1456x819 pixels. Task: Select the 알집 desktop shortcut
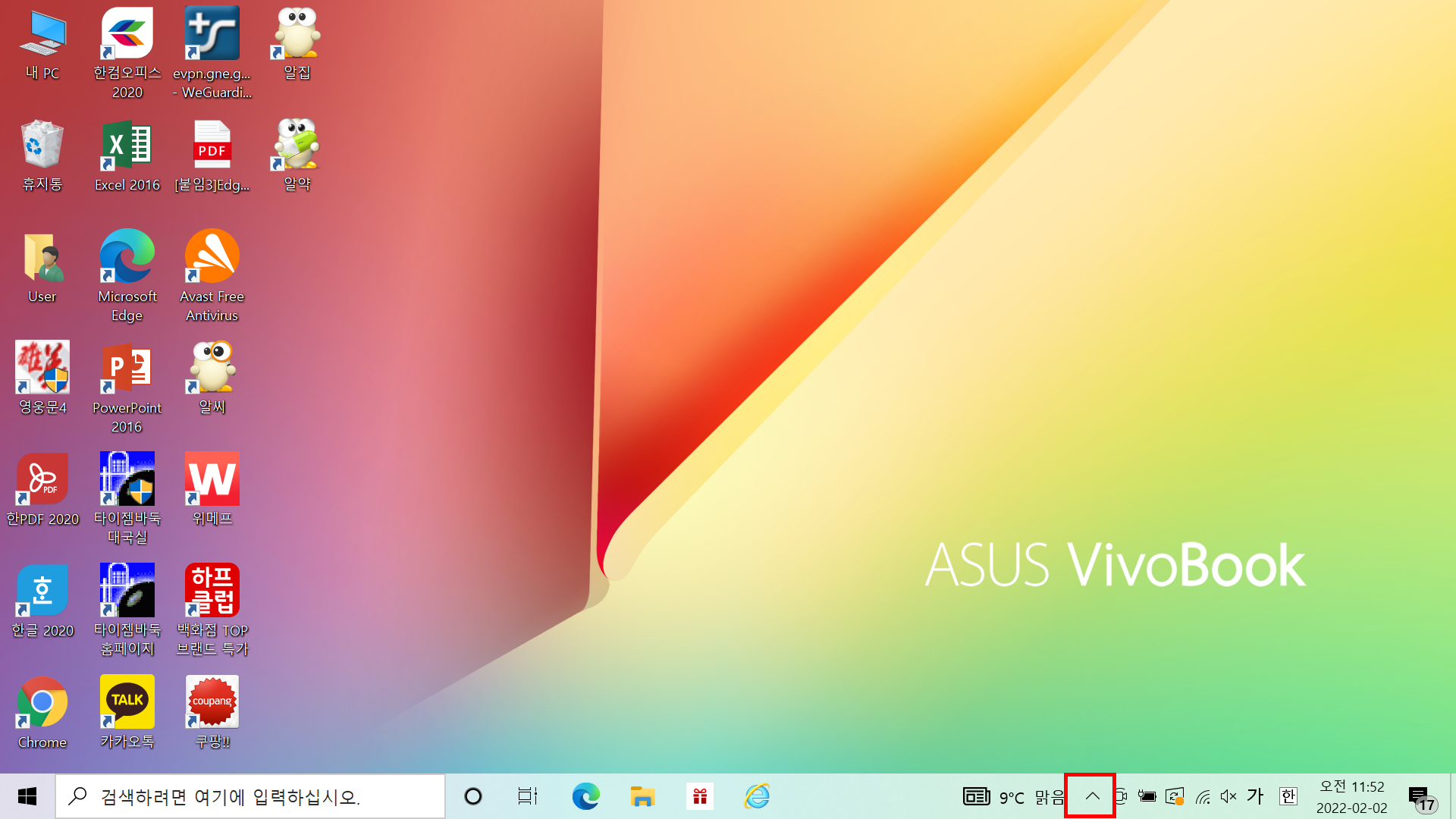point(297,44)
